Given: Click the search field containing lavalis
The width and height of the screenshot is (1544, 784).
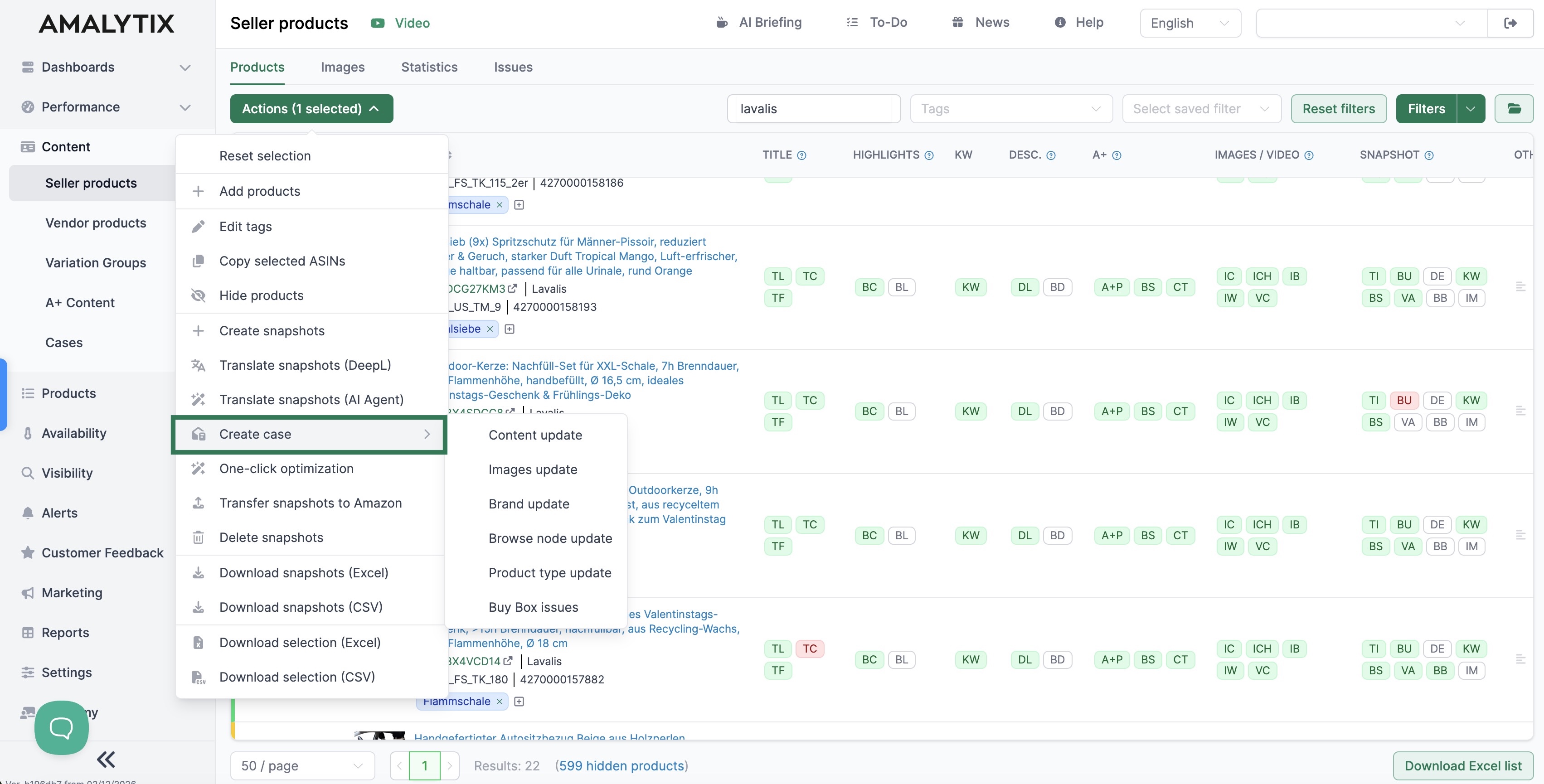Looking at the screenshot, I should 813,108.
